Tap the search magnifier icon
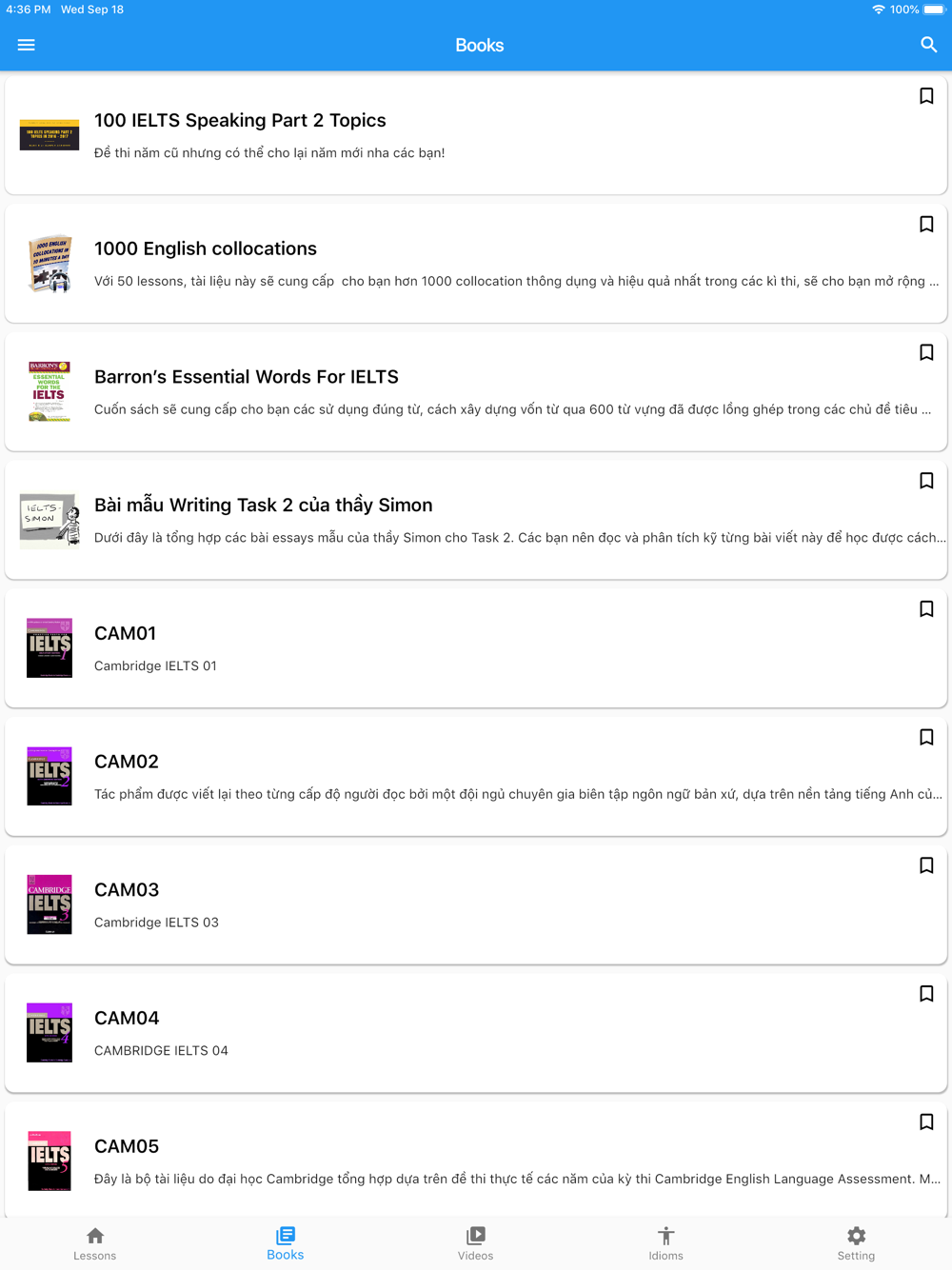The height and width of the screenshot is (1270, 952). [928, 45]
